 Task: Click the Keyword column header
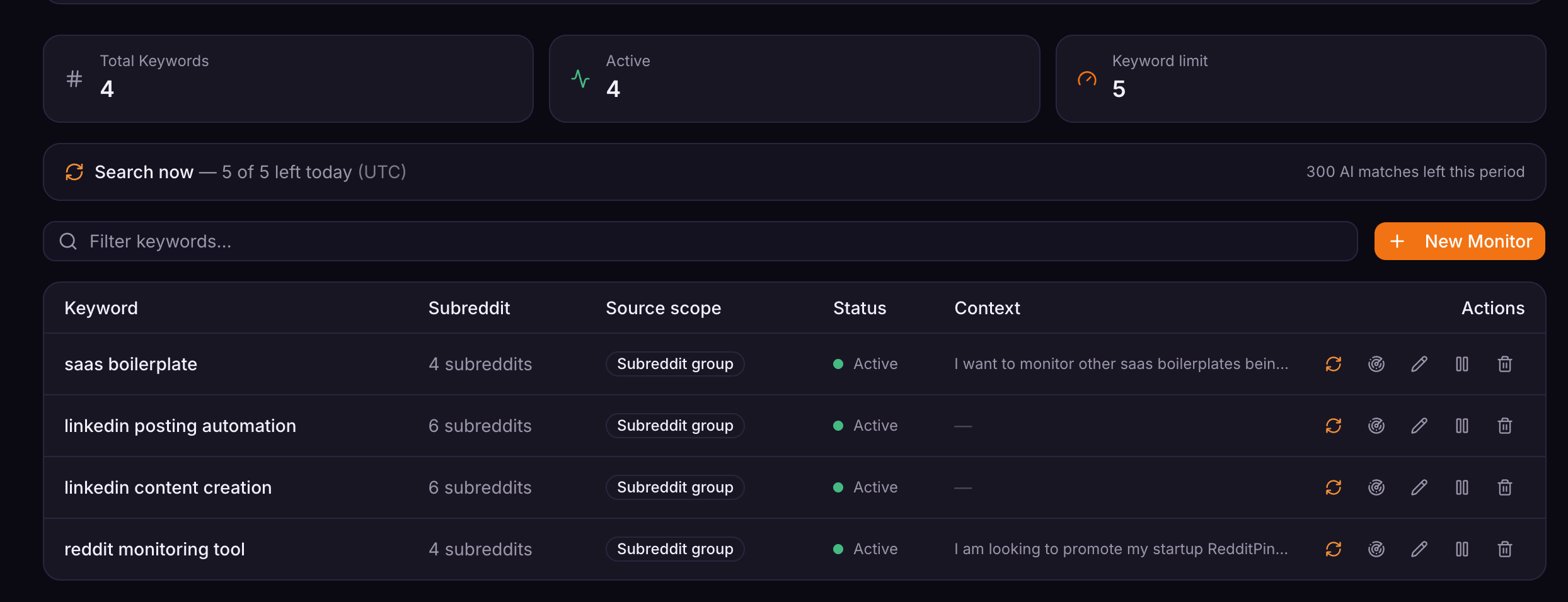coord(101,308)
